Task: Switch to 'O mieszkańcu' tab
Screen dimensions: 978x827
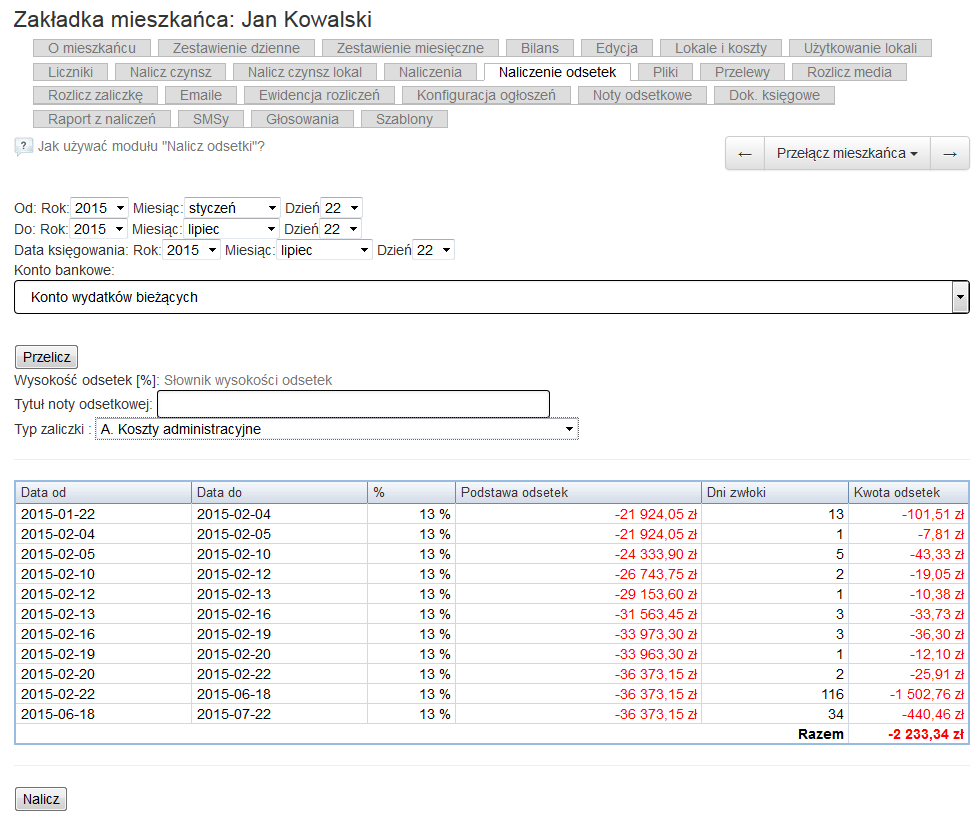Action: (x=92, y=48)
